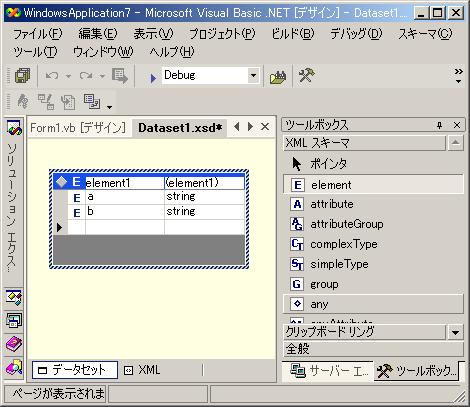Click the third schema toolbar icon

click(x=68, y=102)
